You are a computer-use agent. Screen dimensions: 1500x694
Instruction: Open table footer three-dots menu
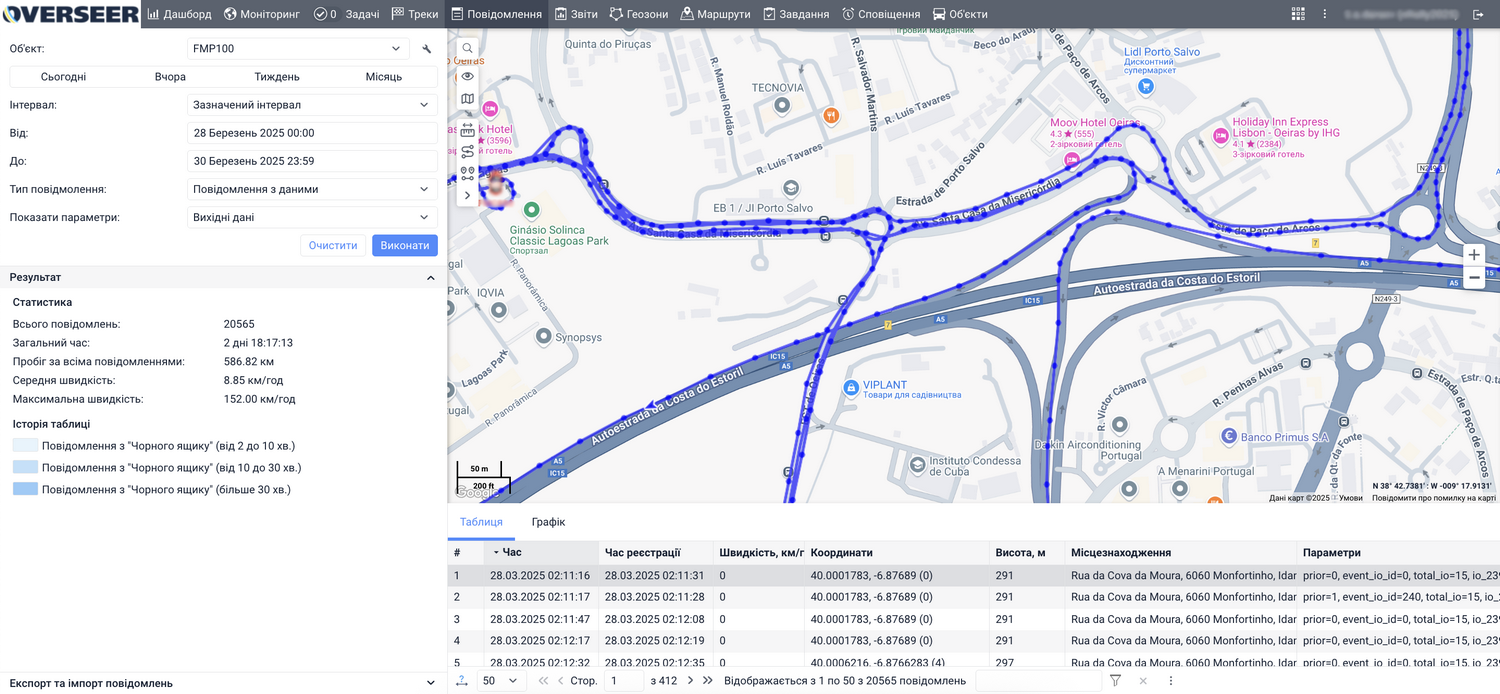point(1170,680)
